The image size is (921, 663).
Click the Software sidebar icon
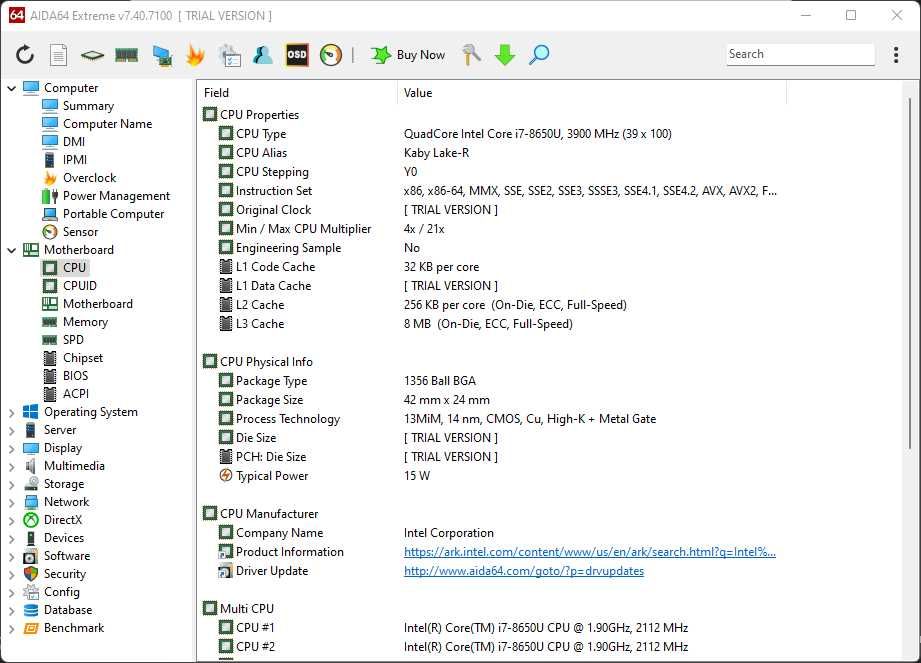[31, 557]
